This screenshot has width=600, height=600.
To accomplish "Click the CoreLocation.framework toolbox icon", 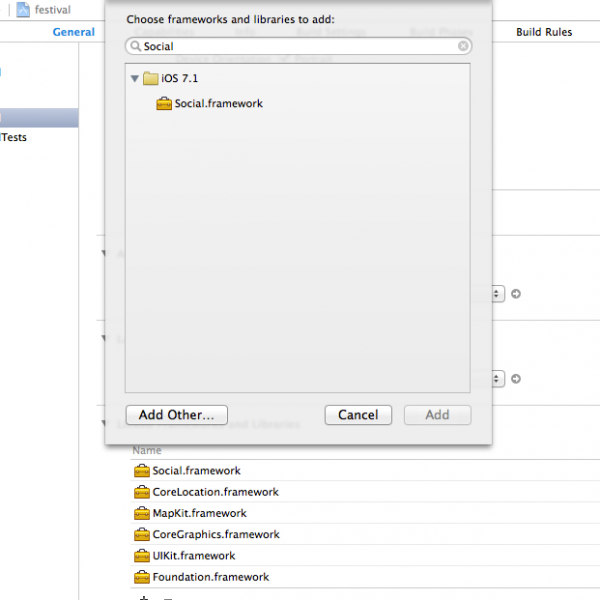I will pos(142,492).
